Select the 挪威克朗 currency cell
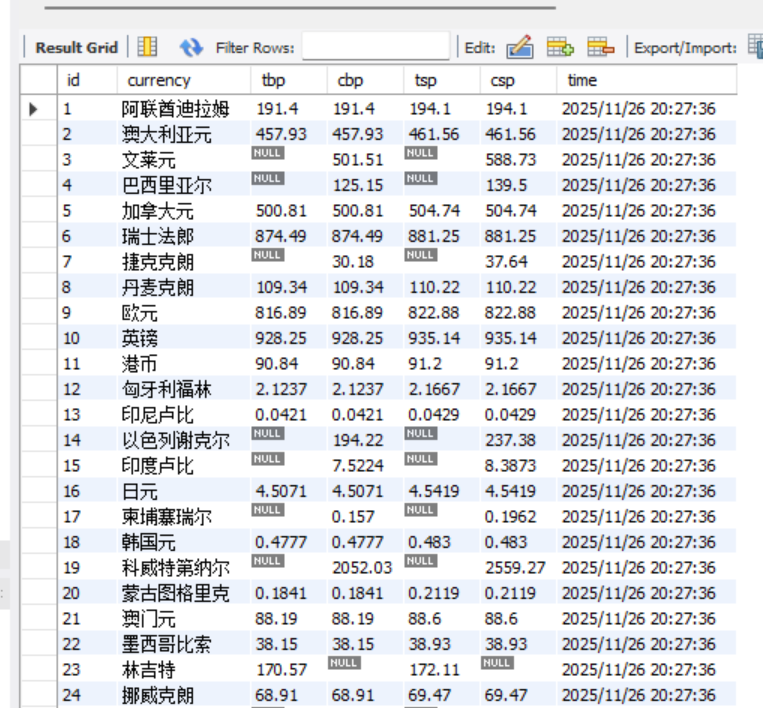The width and height of the screenshot is (763, 708). click(x=184, y=695)
